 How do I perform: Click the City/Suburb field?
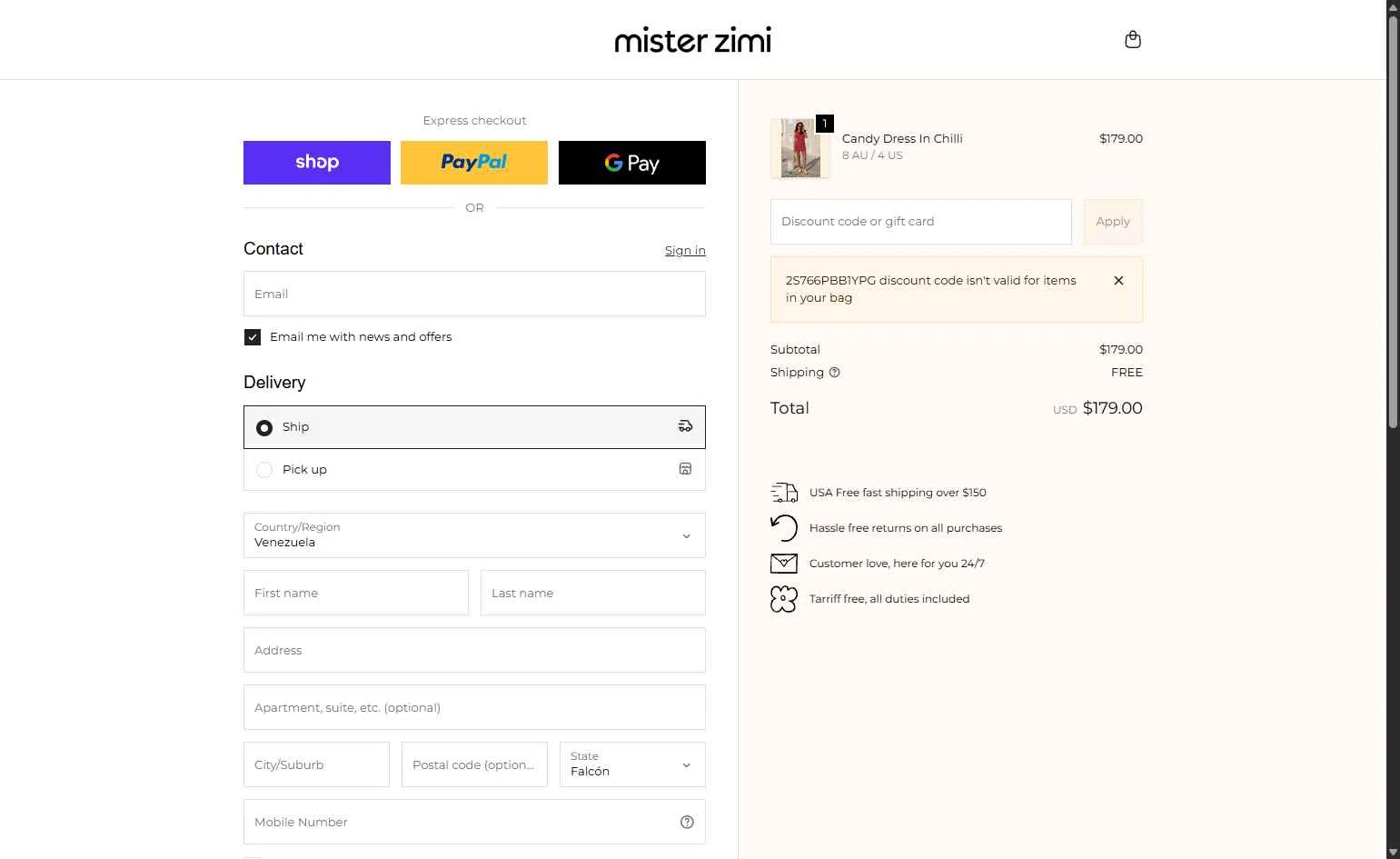(x=316, y=764)
